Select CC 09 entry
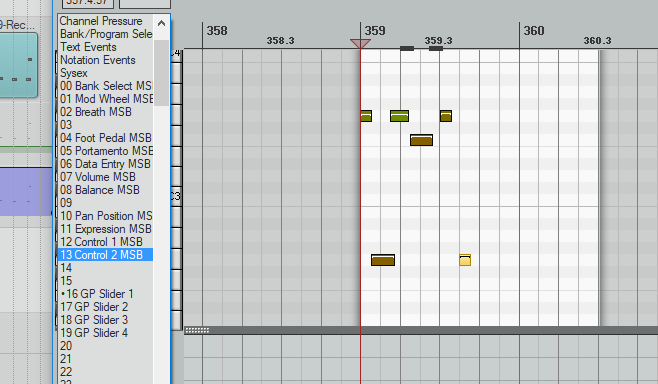This screenshot has height=384, width=658. 105,203
